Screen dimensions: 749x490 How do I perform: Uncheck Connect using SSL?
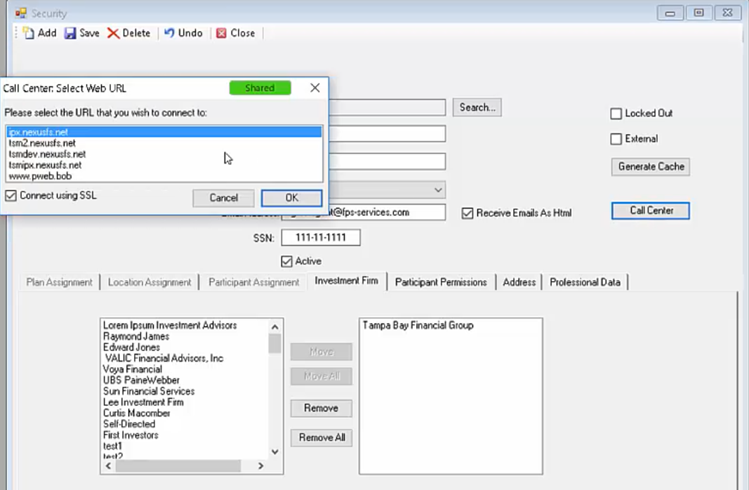[x=10, y=196]
